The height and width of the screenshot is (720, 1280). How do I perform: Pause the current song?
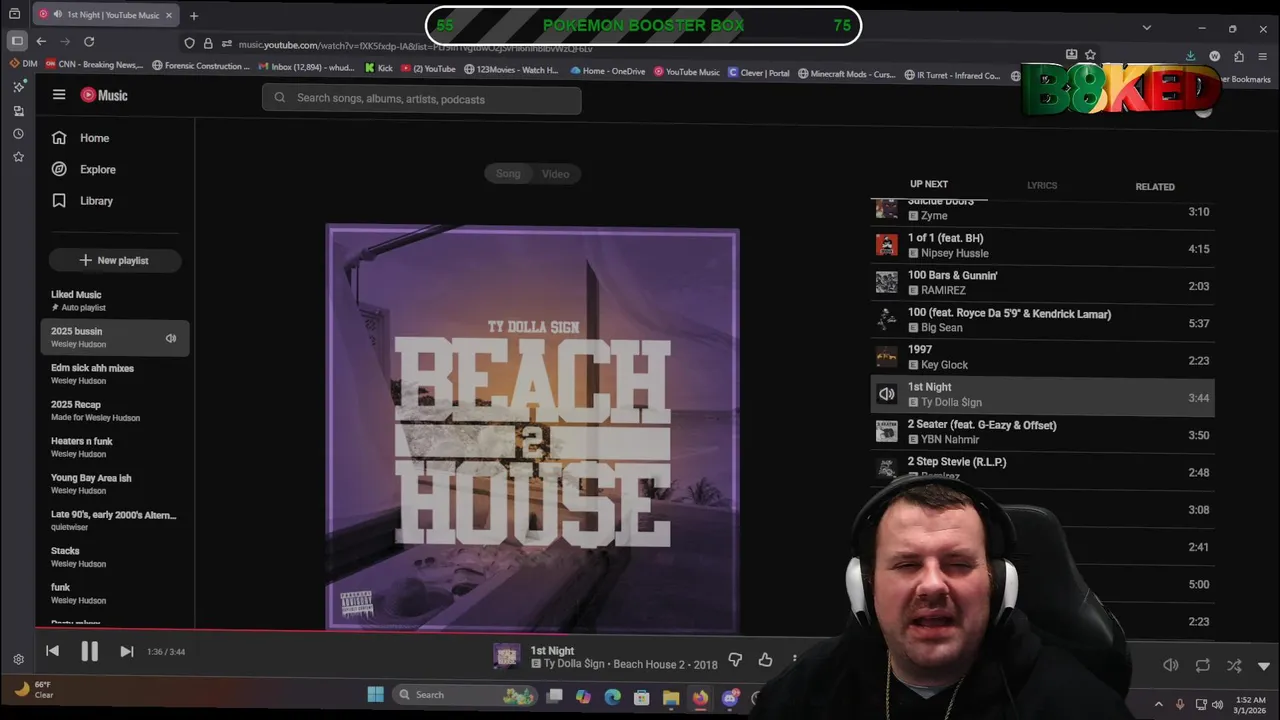(x=89, y=651)
